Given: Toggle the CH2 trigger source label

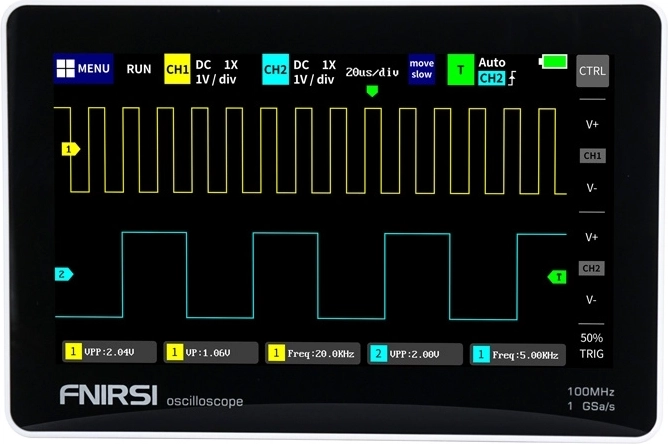Looking at the screenshot, I should (491, 78).
